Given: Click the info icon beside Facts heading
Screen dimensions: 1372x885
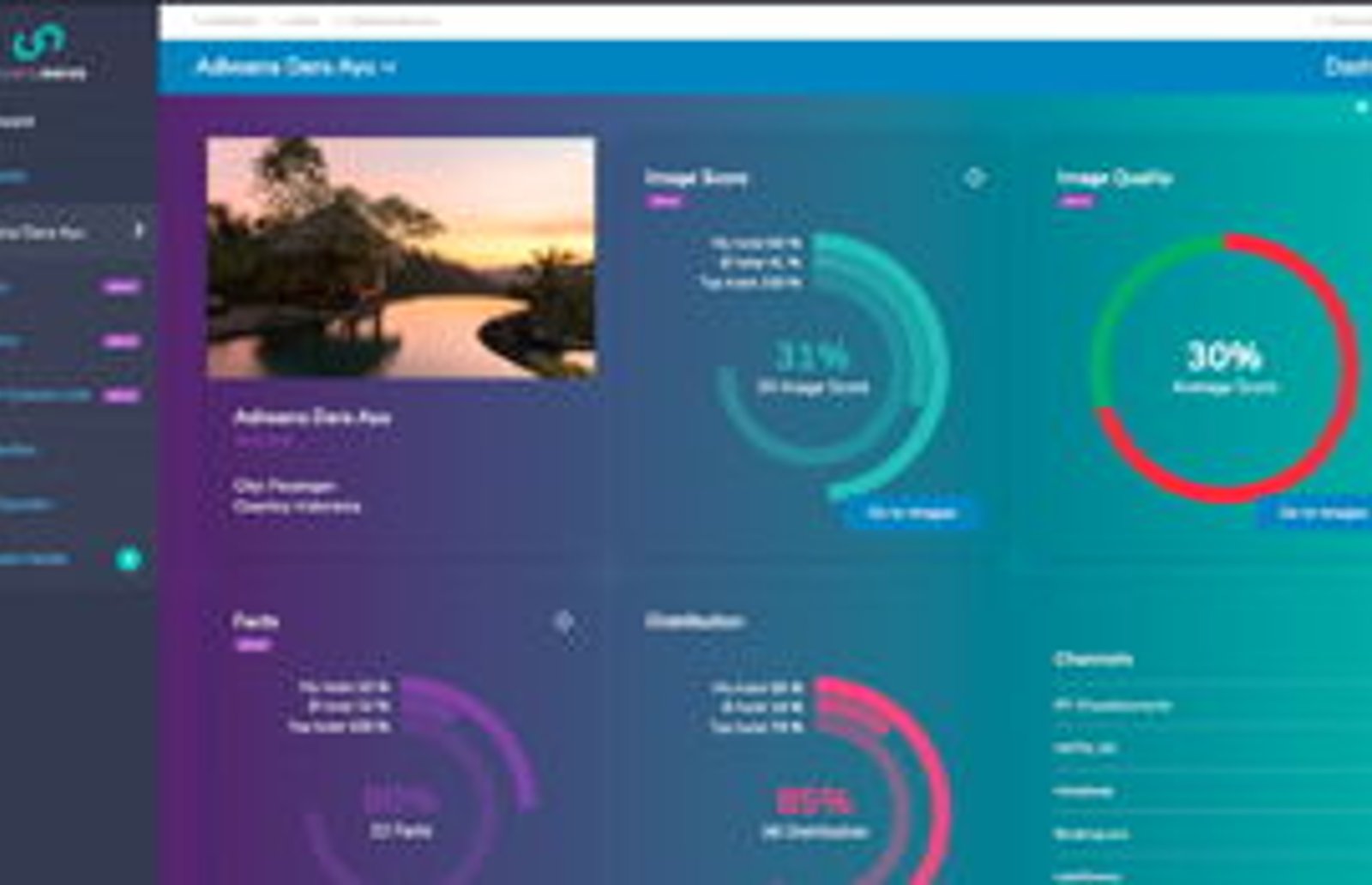Looking at the screenshot, I should [563, 622].
